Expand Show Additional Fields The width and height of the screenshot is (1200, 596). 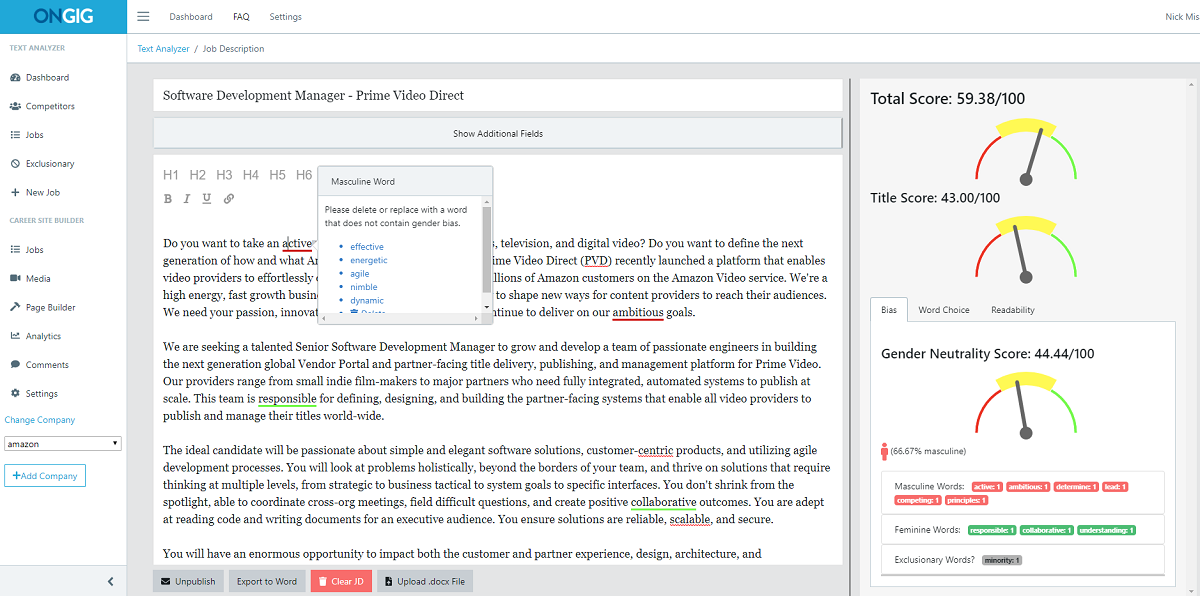[x=498, y=133]
